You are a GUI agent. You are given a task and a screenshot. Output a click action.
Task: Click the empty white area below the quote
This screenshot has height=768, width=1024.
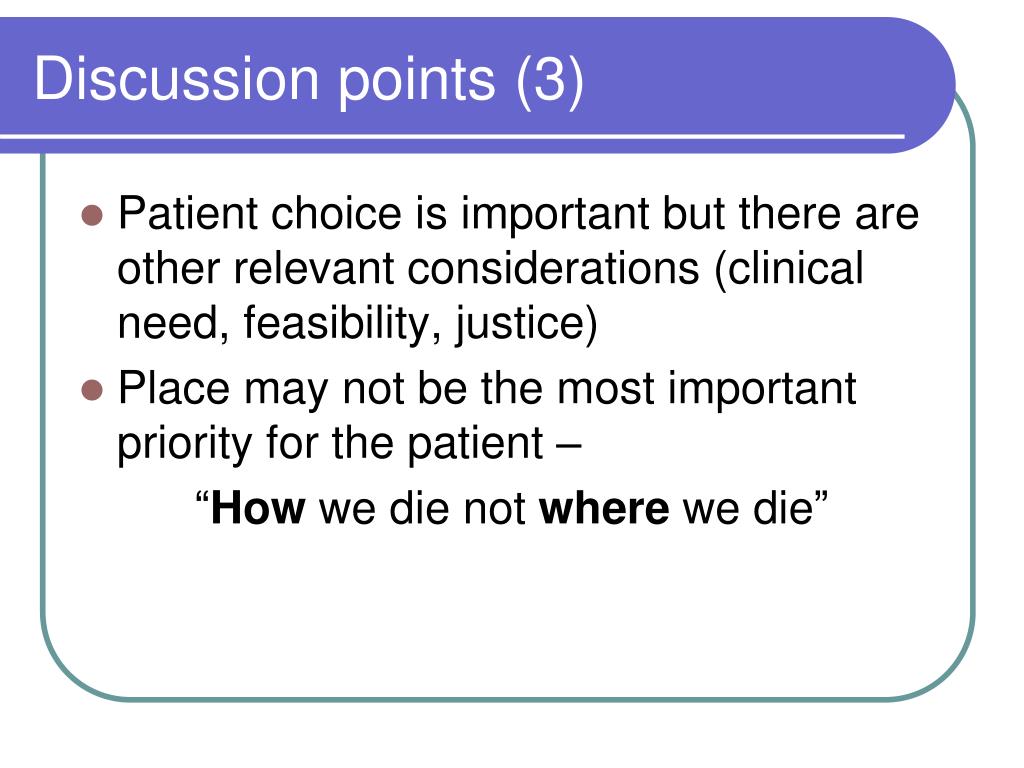point(509,614)
